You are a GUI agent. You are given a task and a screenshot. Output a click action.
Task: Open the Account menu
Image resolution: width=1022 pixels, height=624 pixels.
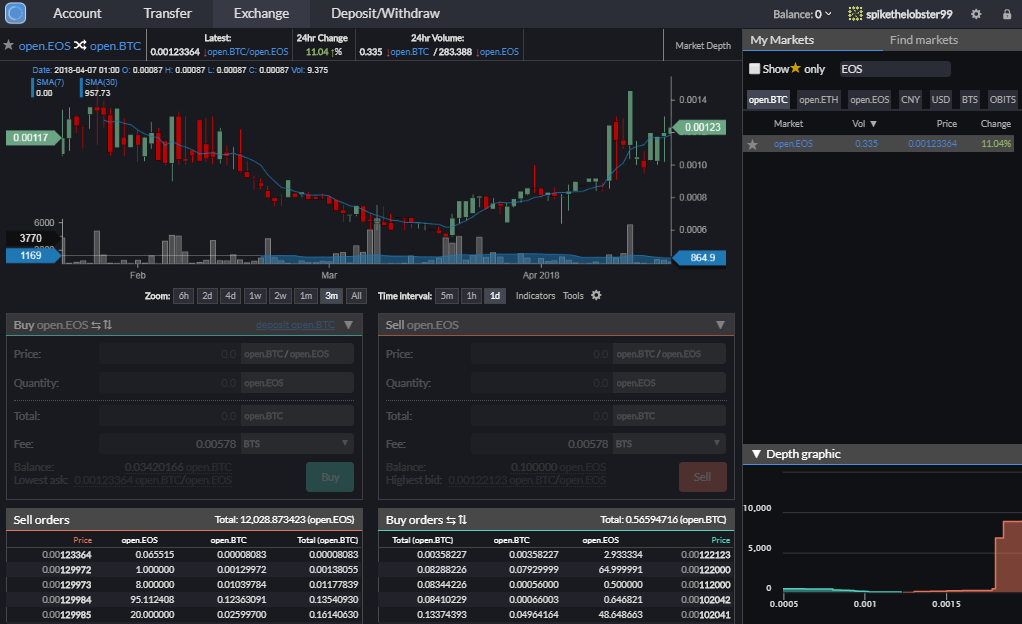click(77, 14)
